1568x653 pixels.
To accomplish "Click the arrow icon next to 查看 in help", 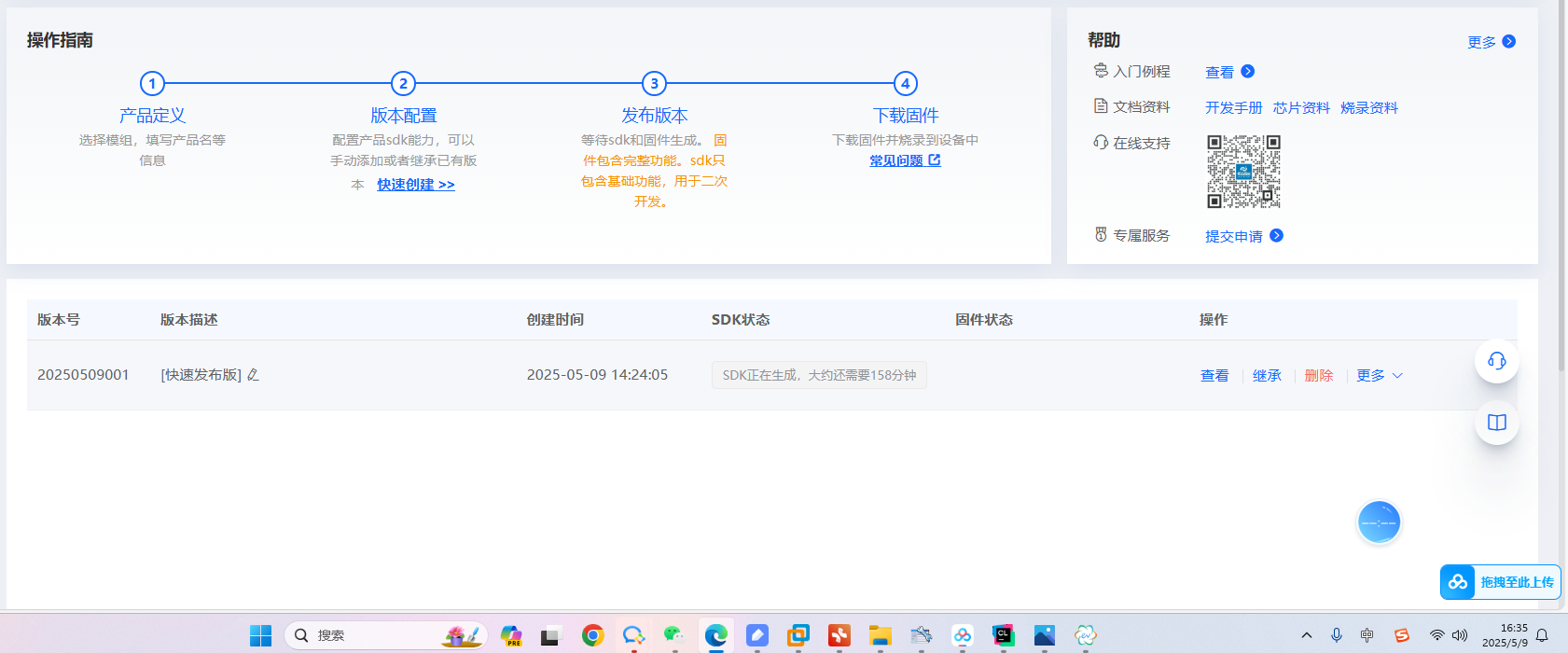I will (x=1248, y=71).
